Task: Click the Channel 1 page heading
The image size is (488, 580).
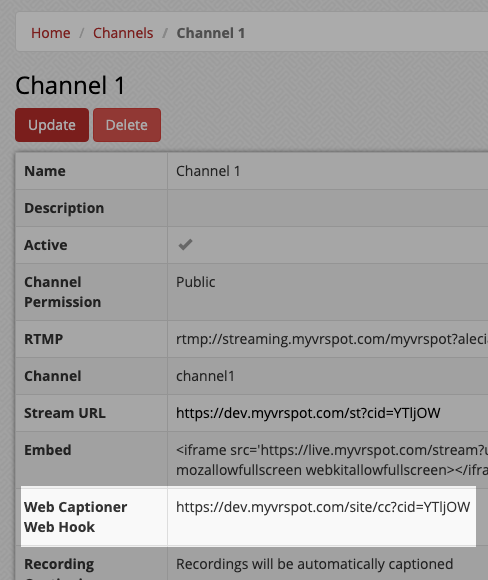Action: pos(70,85)
